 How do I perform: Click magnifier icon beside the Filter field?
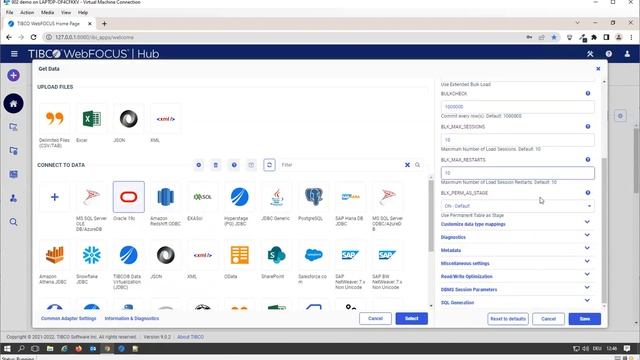418,165
